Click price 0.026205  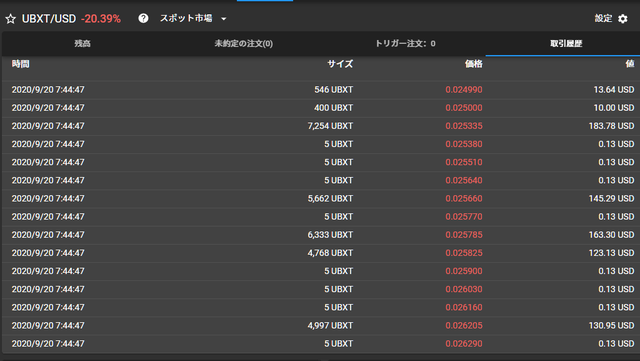click(x=464, y=325)
